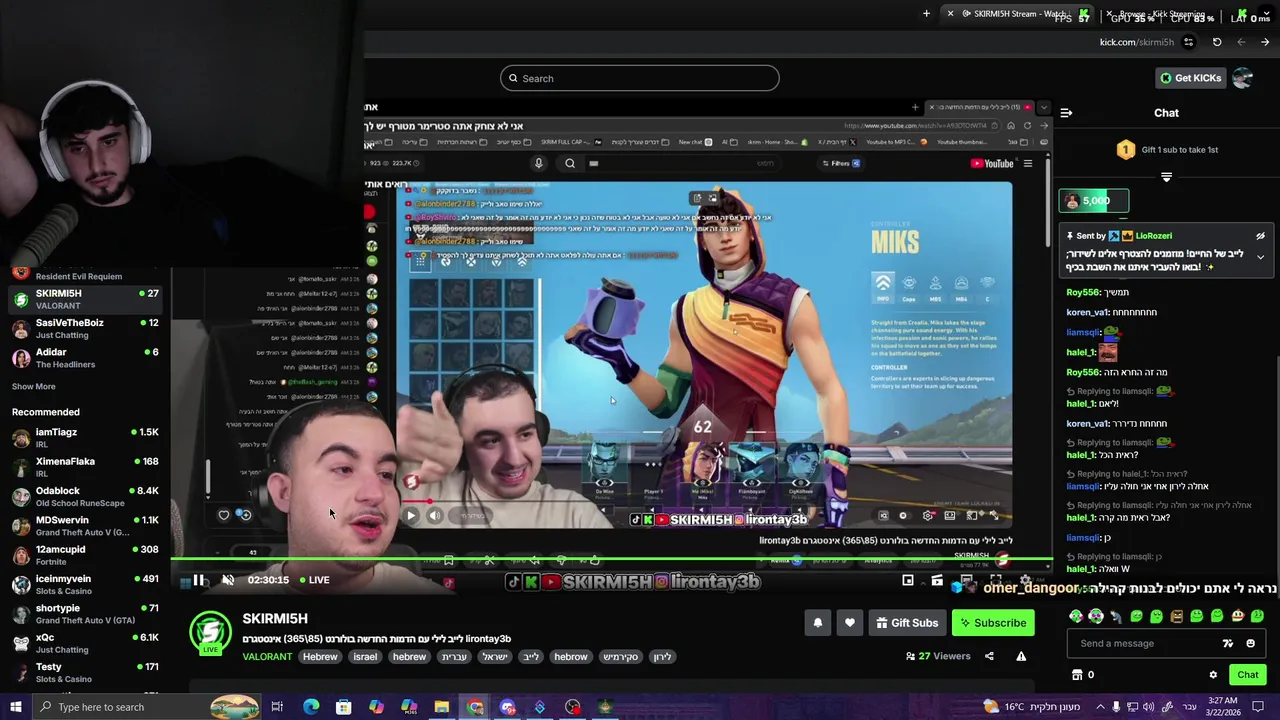Open the Windows Start menu
The height and width of the screenshot is (720, 1280).
[x=16, y=707]
